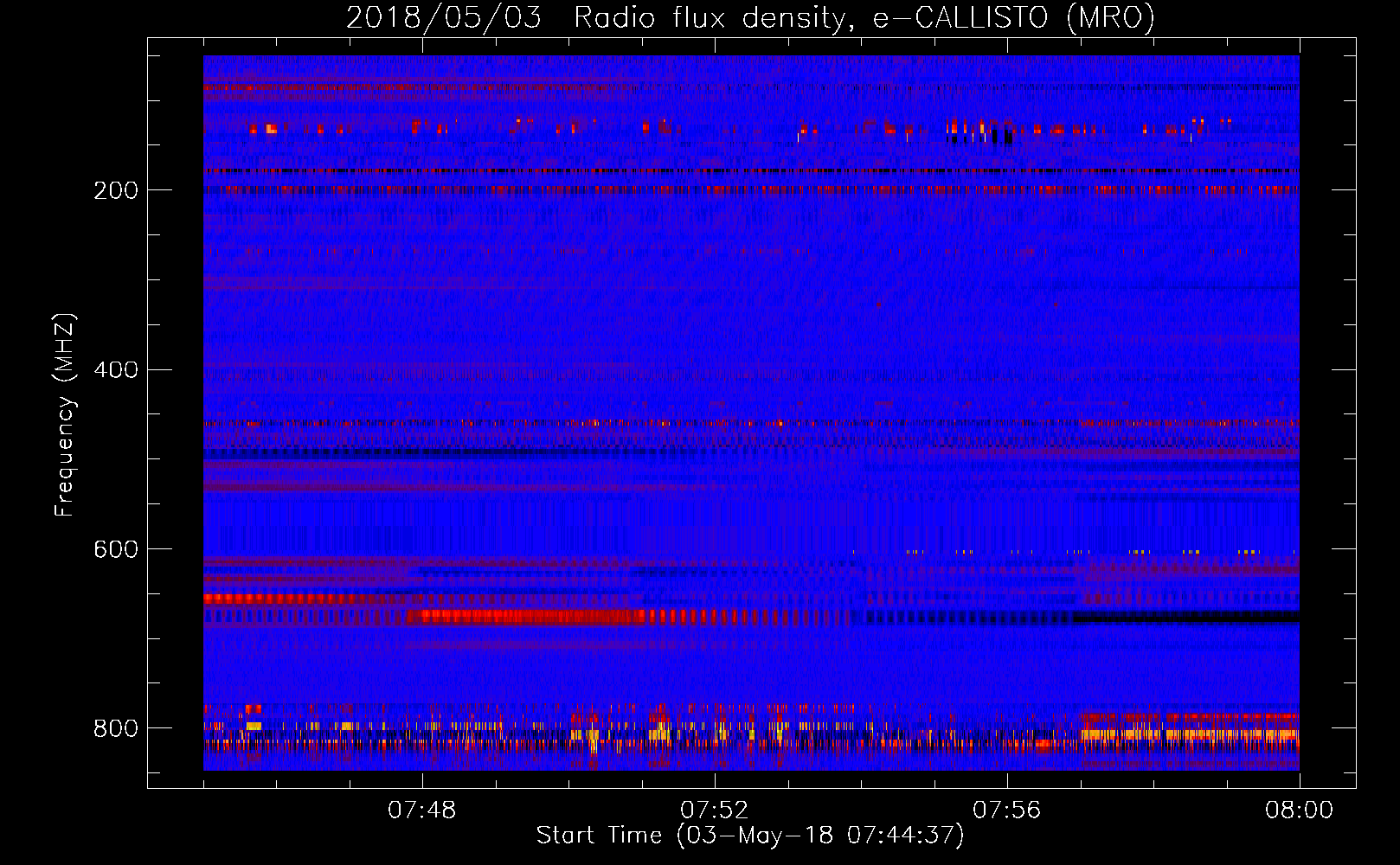Click the 200 frequency tick label
The width and height of the screenshot is (1400, 865).
click(116, 190)
